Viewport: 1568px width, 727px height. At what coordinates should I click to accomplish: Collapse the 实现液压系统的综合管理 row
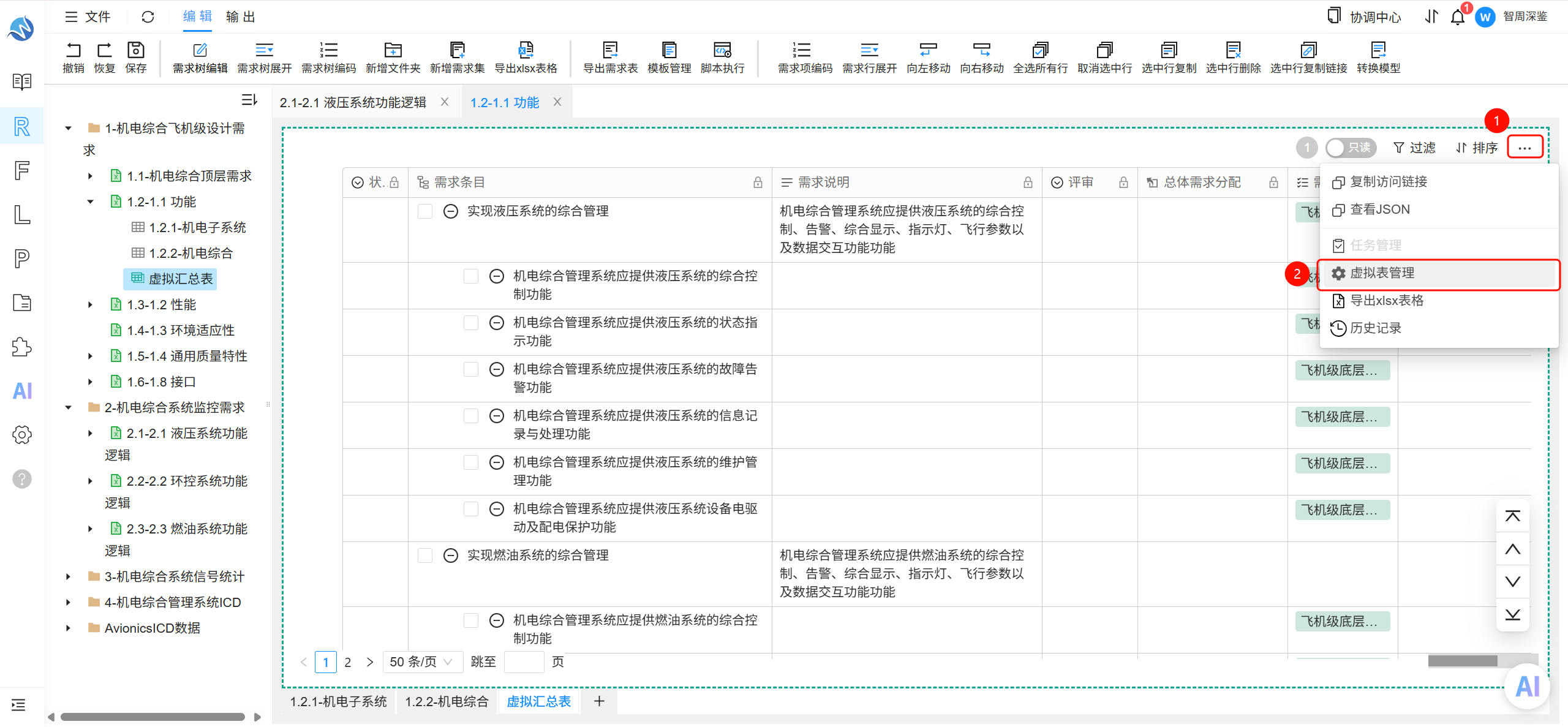pos(450,211)
